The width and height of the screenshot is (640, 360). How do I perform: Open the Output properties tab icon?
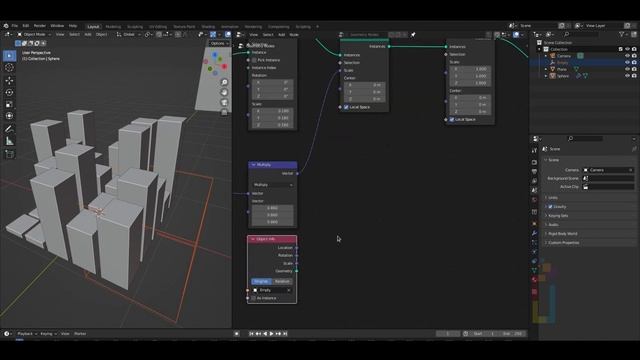[534, 171]
